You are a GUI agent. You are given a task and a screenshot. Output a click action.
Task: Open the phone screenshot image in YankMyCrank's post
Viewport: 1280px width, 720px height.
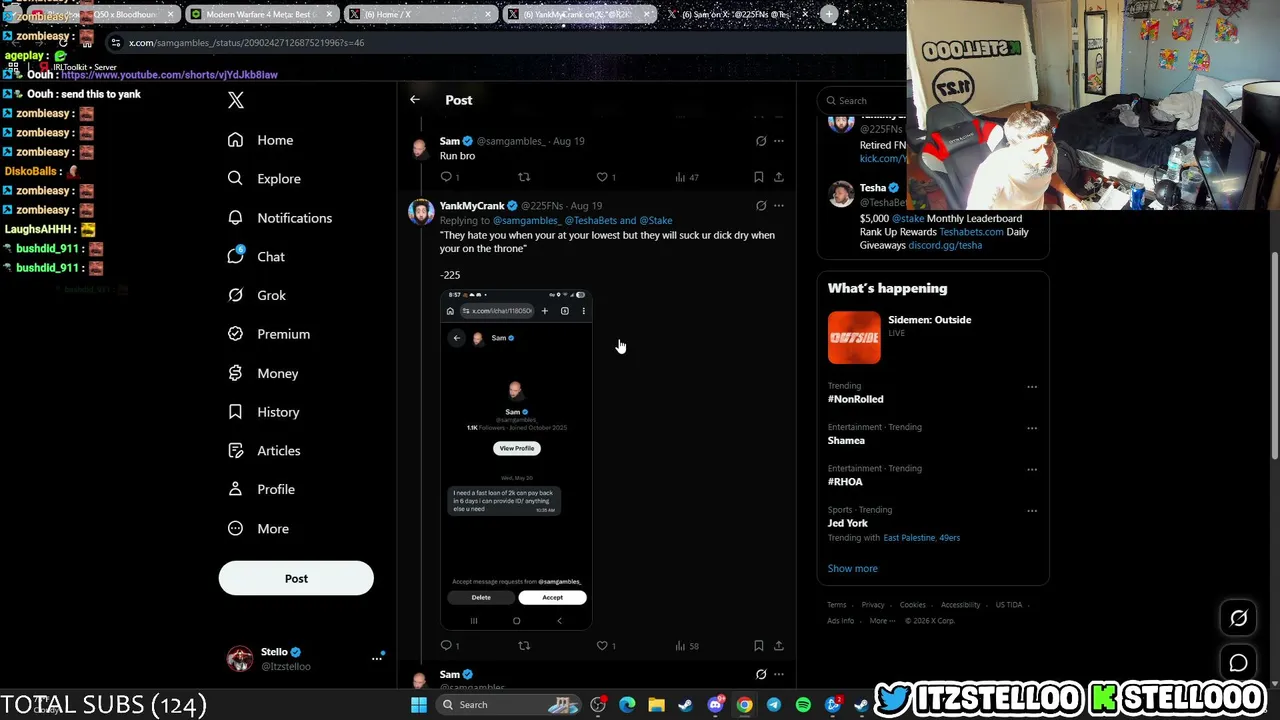pos(516,459)
